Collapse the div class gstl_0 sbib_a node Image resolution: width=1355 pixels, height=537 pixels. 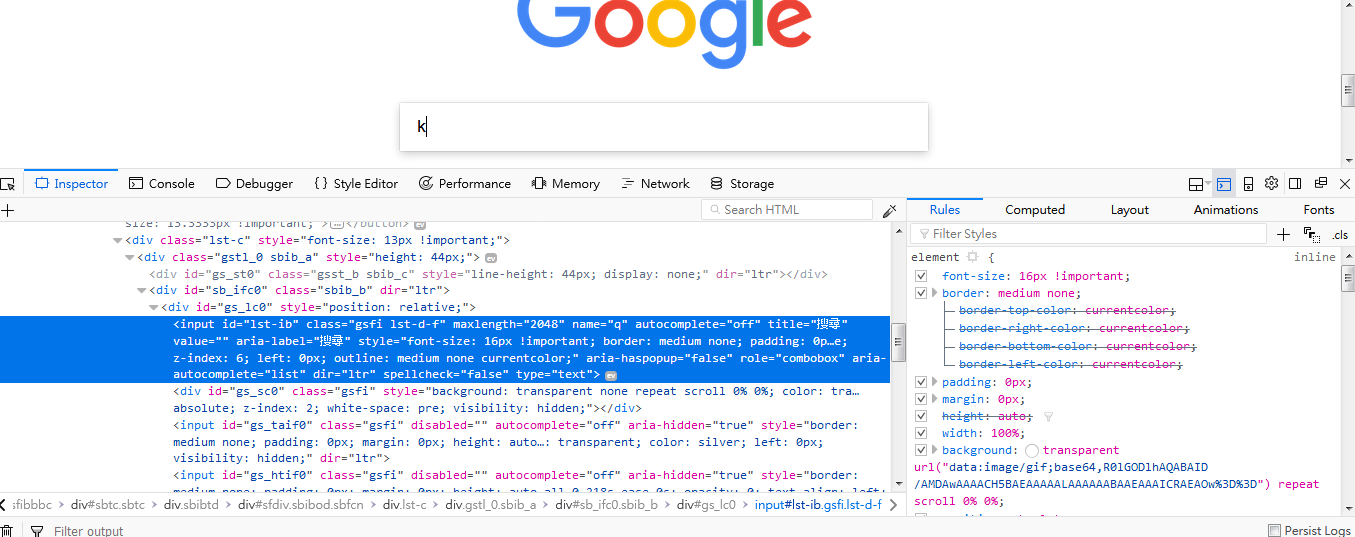tap(130, 257)
